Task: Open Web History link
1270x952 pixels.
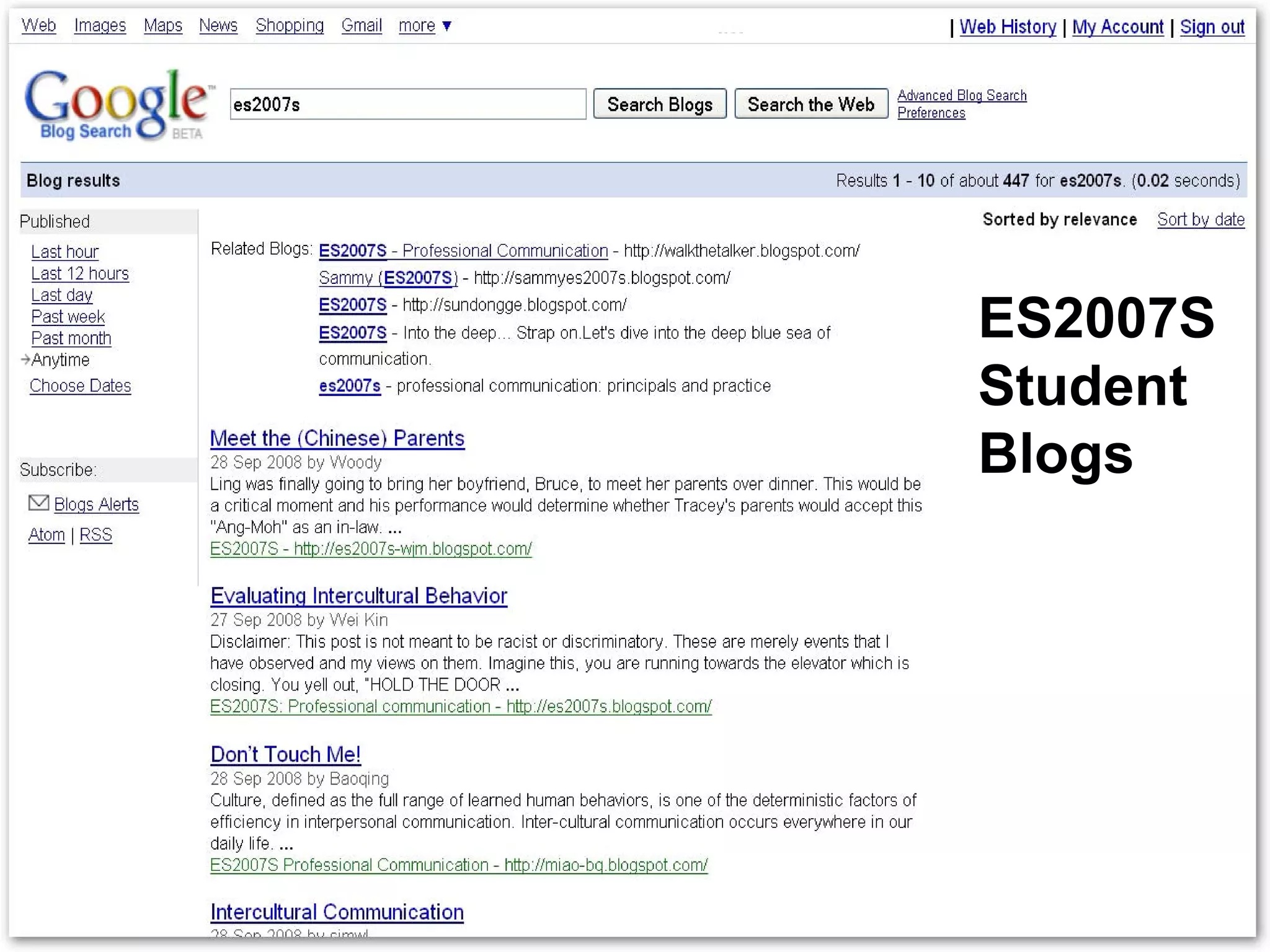Action: (x=1008, y=27)
